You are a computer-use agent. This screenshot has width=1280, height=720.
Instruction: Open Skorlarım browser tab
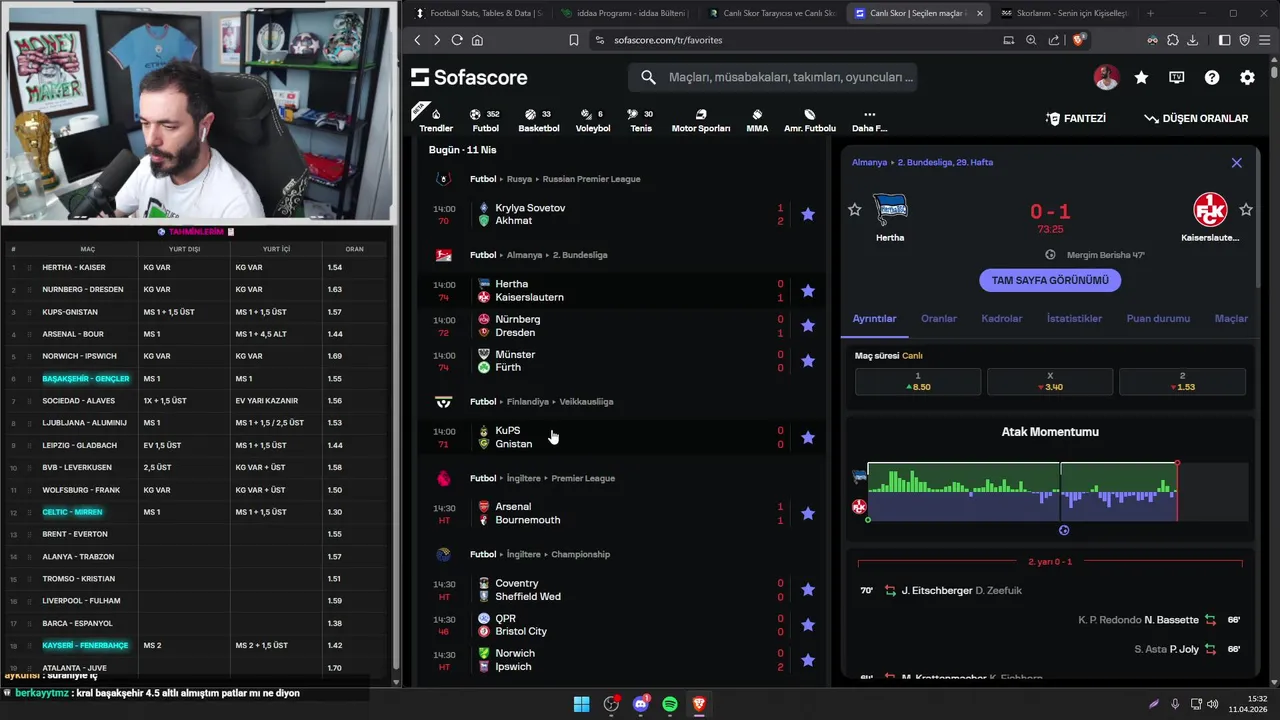[1063, 13]
